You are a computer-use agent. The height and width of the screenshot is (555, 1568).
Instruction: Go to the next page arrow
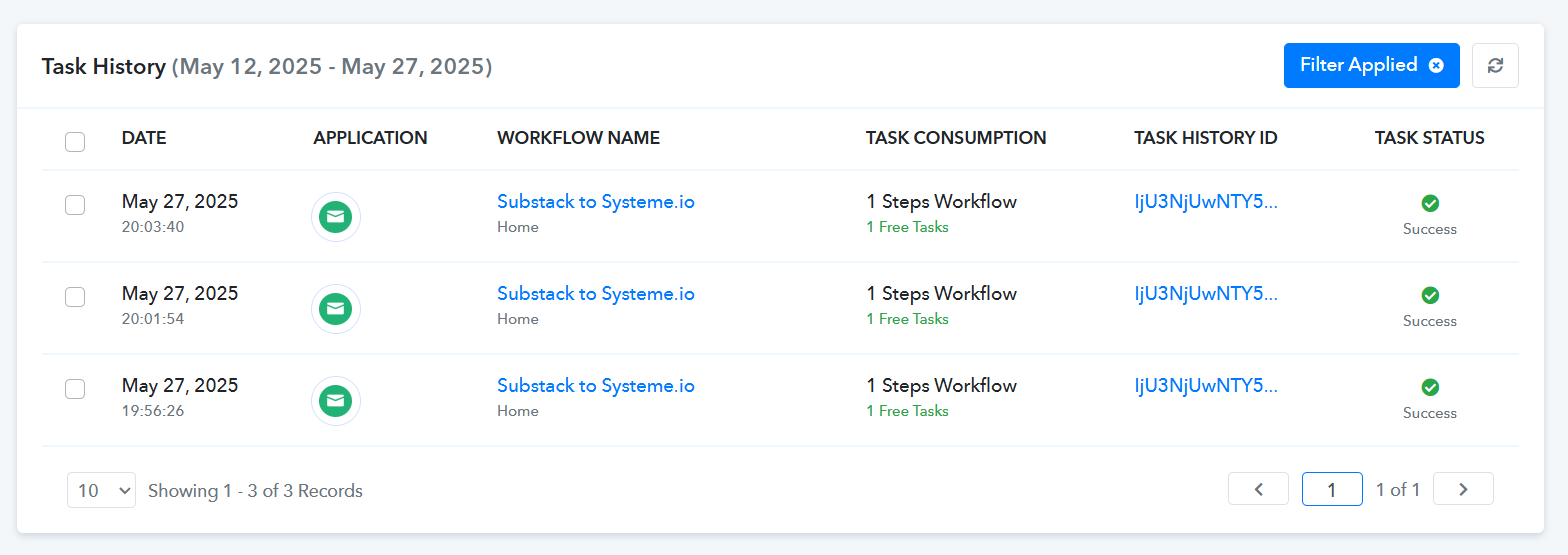(x=1463, y=489)
